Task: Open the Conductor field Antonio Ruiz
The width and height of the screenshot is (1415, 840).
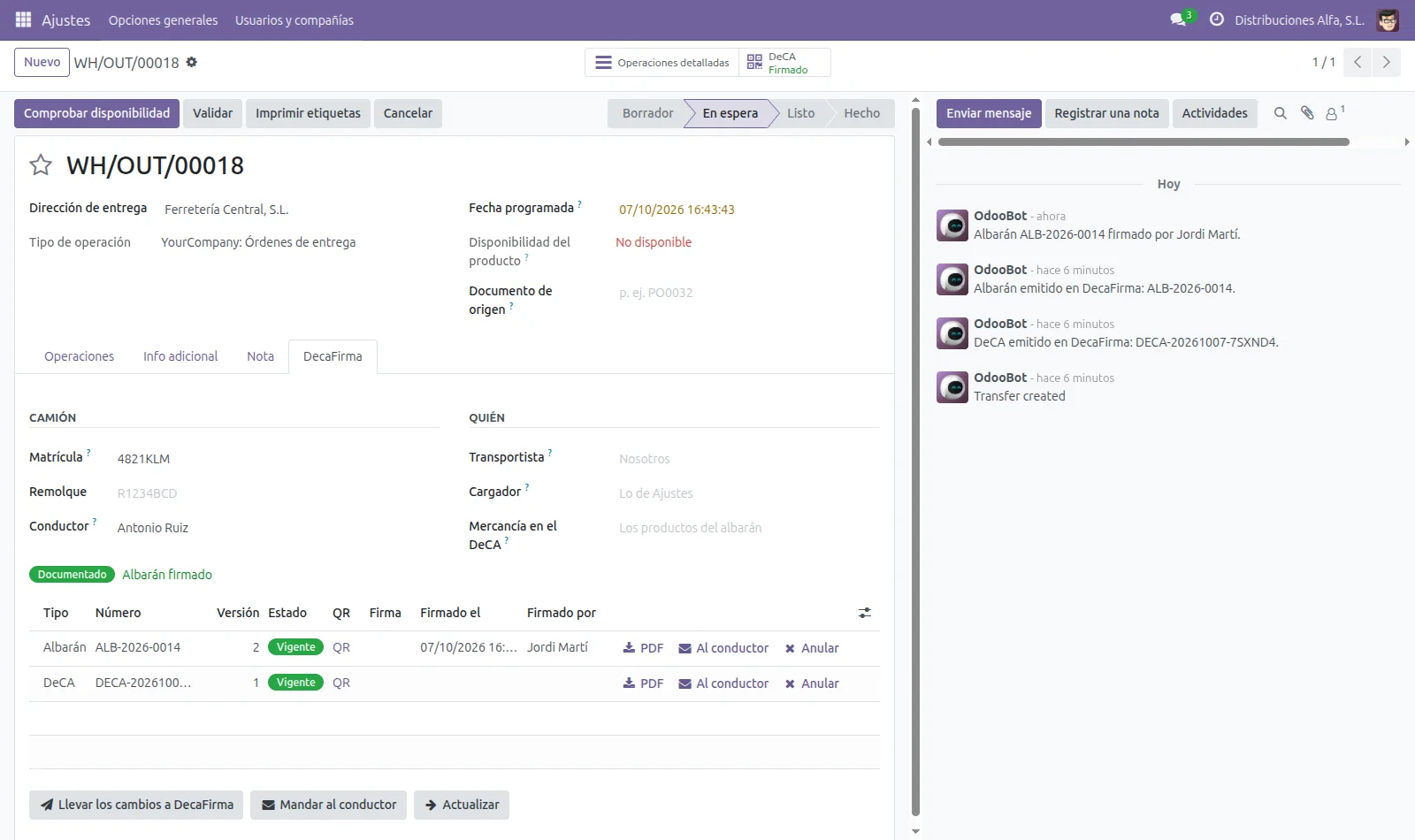Action: coord(278,528)
